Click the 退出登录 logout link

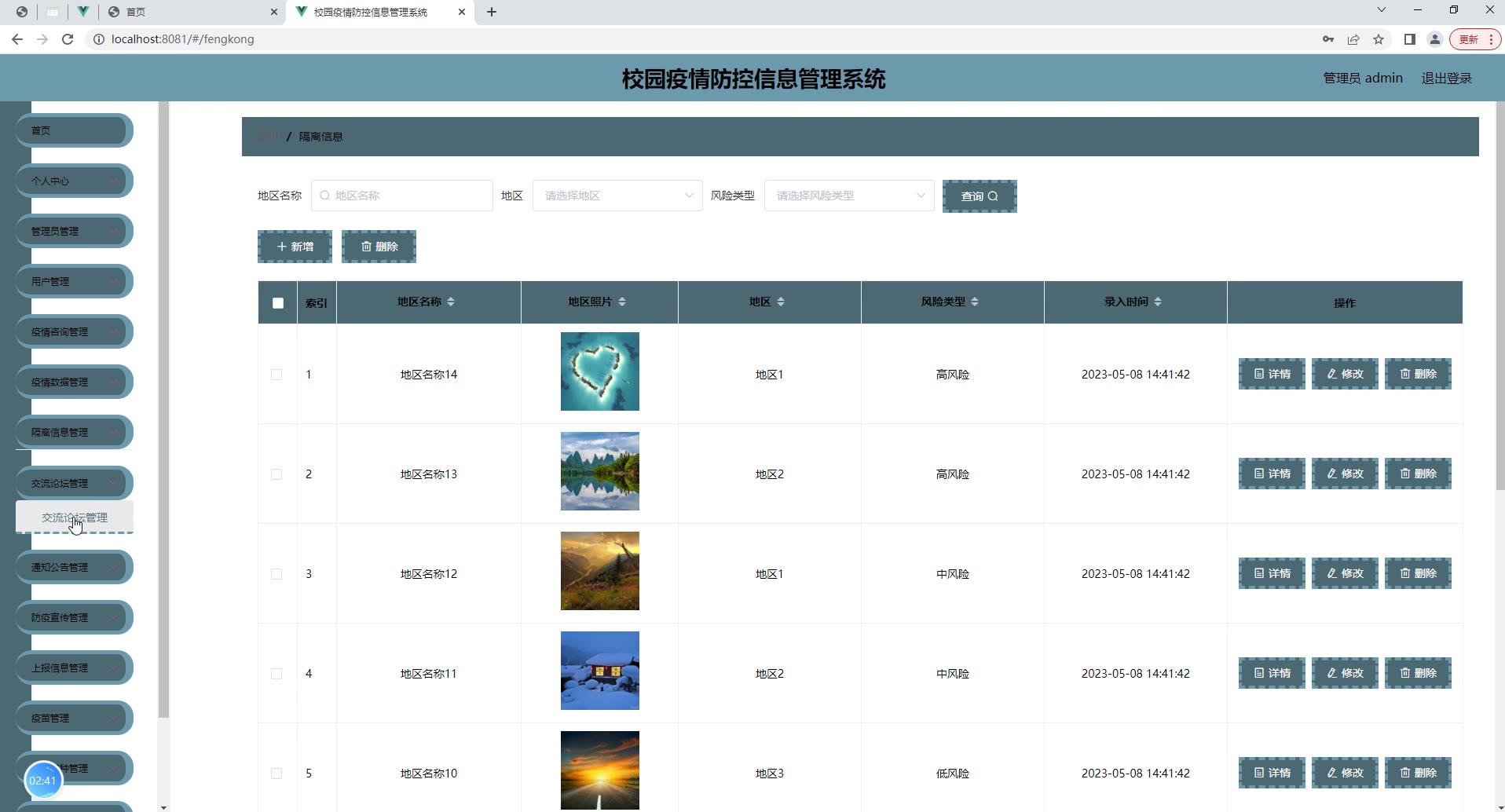[x=1446, y=78]
